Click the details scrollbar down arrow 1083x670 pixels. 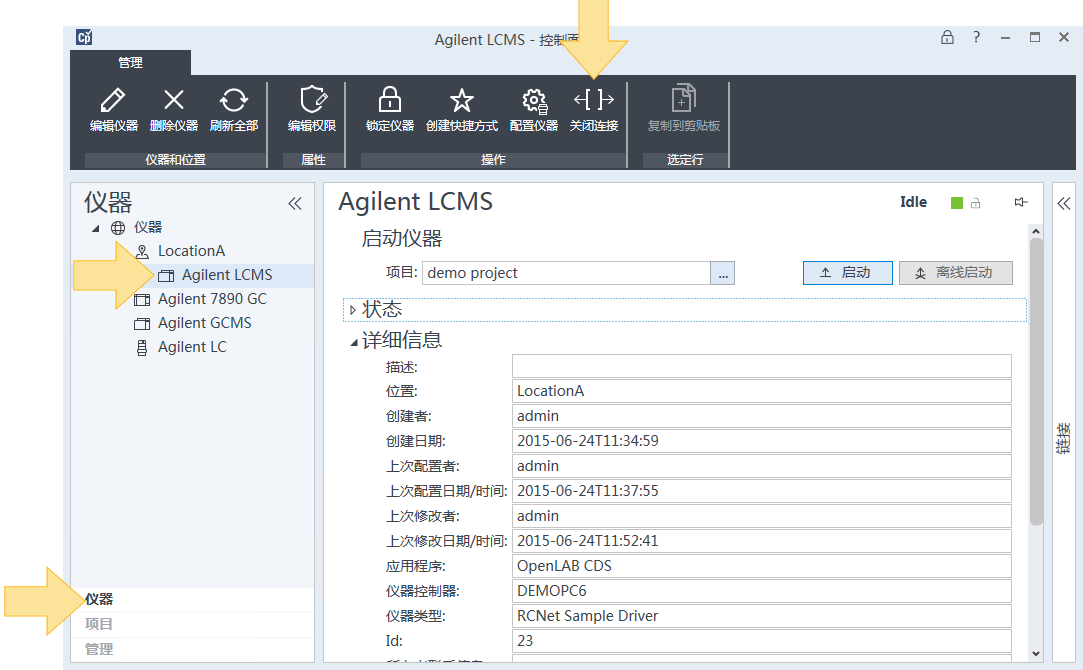click(x=1035, y=653)
